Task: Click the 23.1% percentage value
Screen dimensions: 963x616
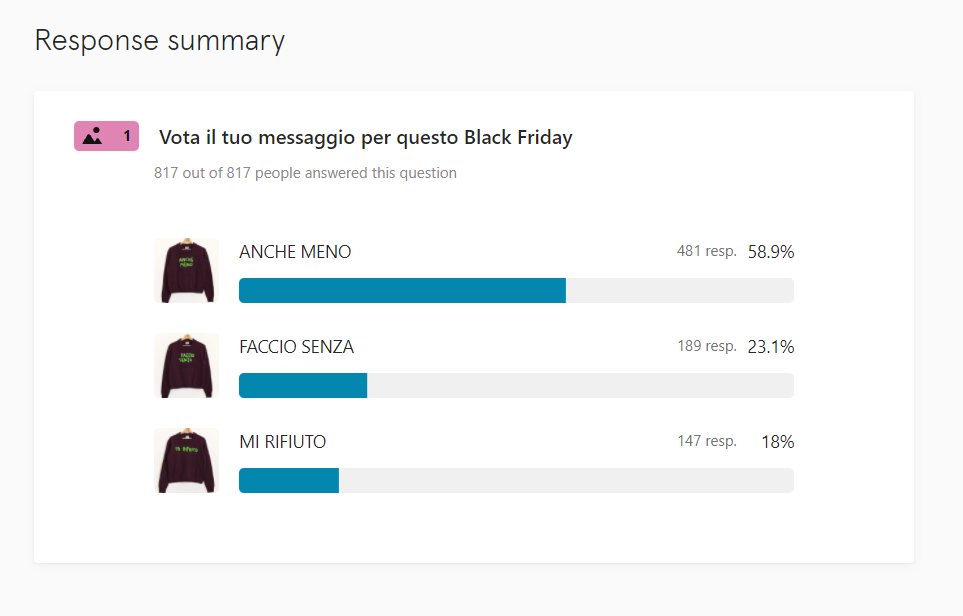Action: tap(771, 347)
